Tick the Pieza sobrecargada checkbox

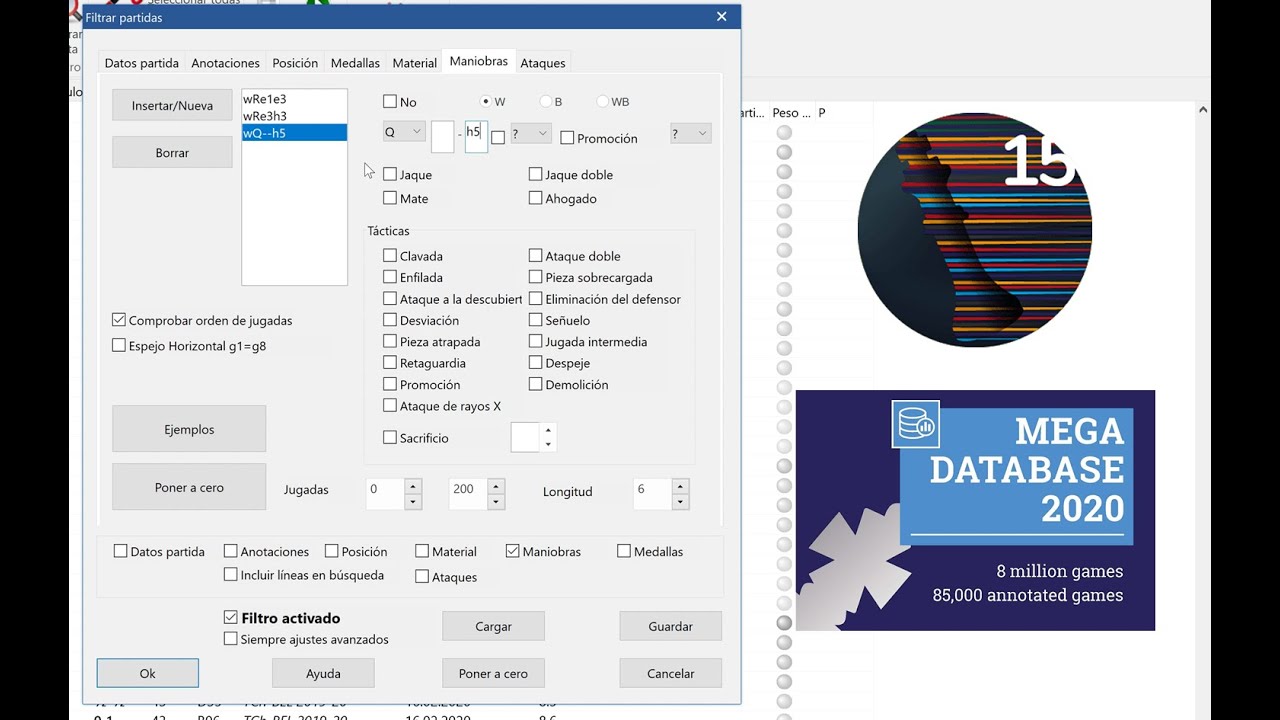(536, 277)
